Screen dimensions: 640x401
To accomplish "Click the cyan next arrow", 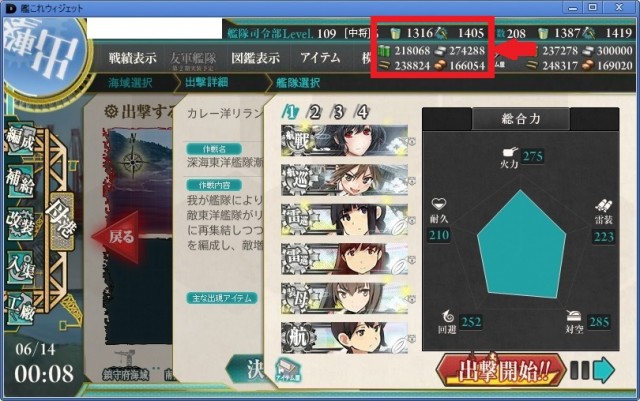I will [604, 370].
